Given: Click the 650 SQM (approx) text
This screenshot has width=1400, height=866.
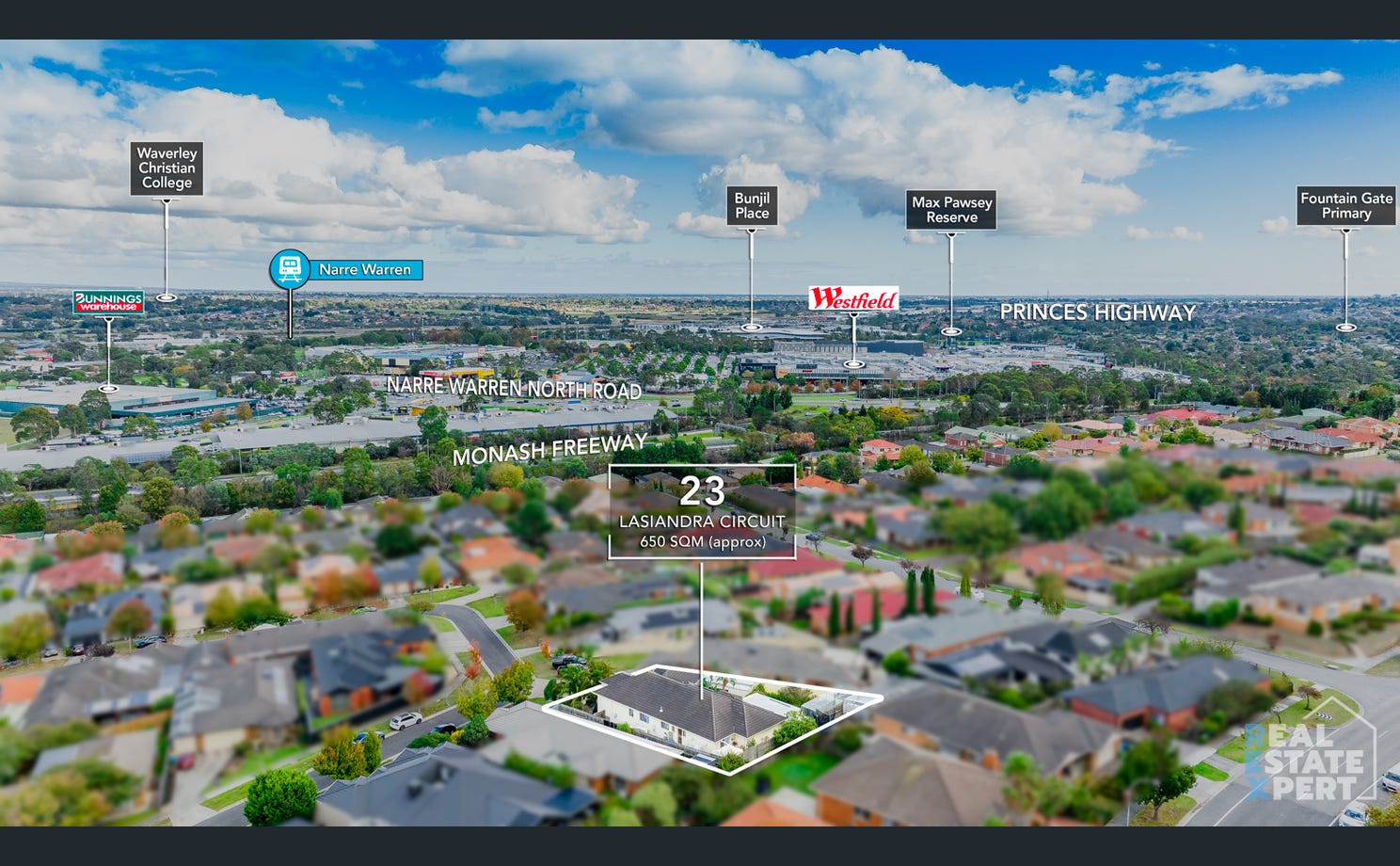Looking at the screenshot, I should (703, 542).
